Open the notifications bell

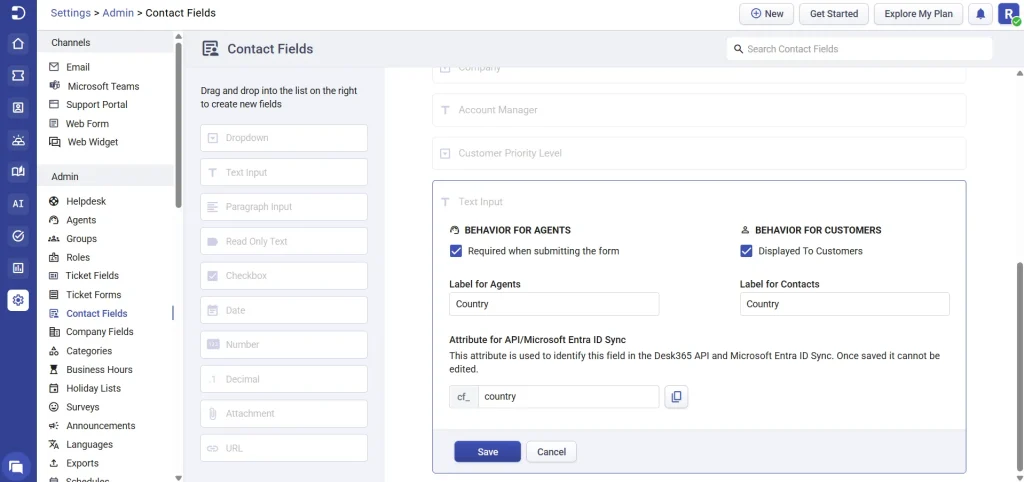(x=980, y=14)
